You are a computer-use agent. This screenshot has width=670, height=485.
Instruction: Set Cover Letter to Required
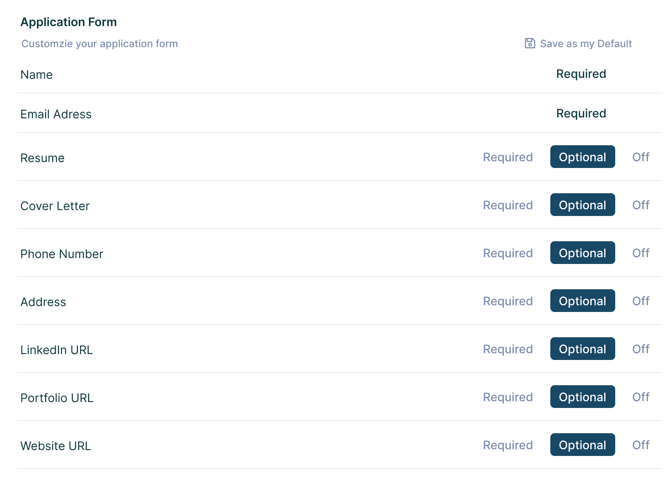pyautogui.click(x=508, y=205)
